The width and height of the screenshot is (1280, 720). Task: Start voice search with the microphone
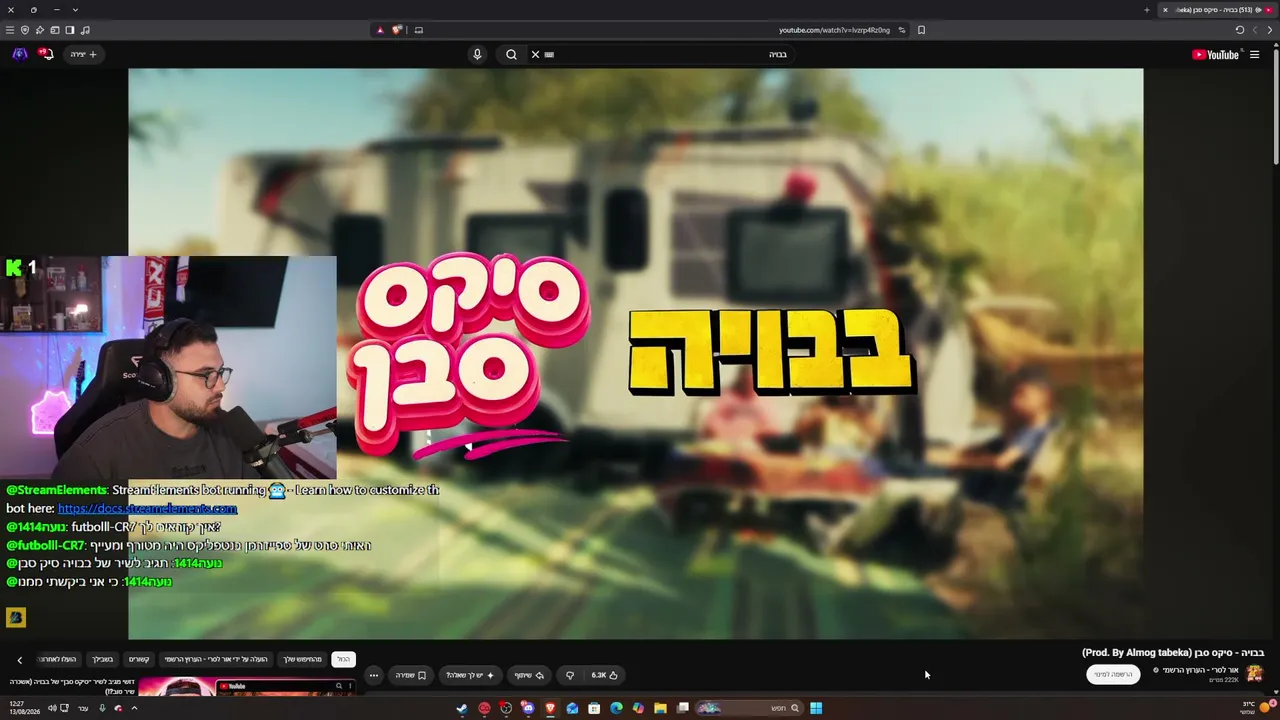point(477,55)
